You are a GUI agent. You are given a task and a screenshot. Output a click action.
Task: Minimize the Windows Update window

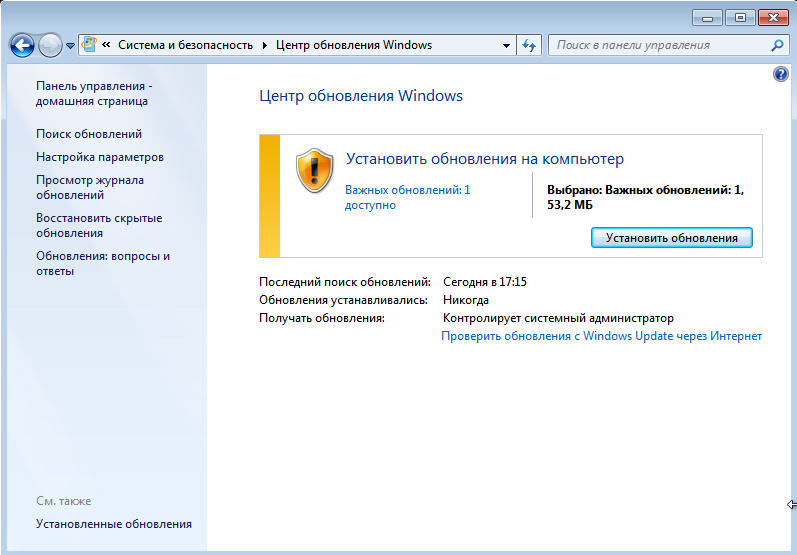pos(708,18)
